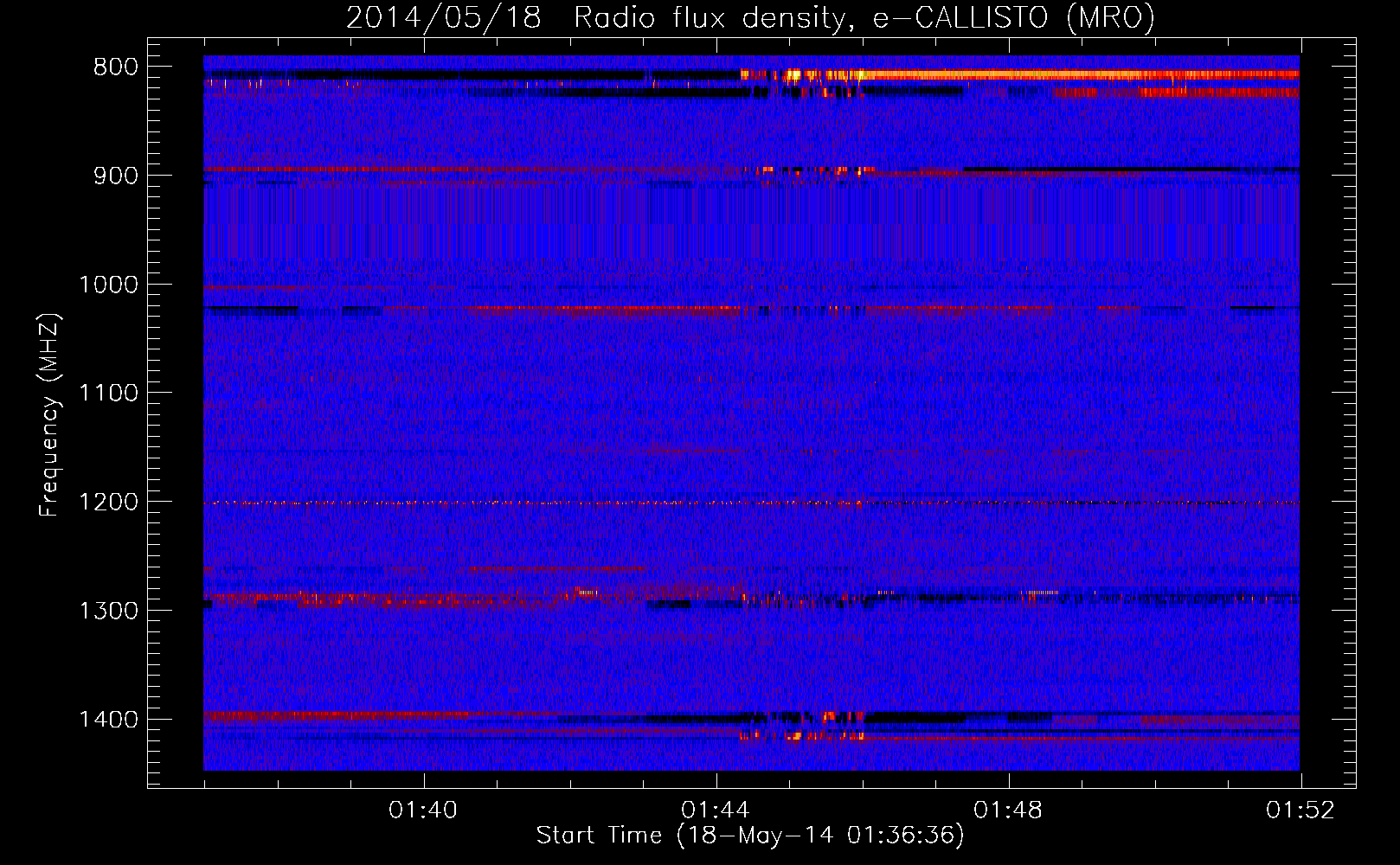Click the '1000' frequency tick label

109,285
